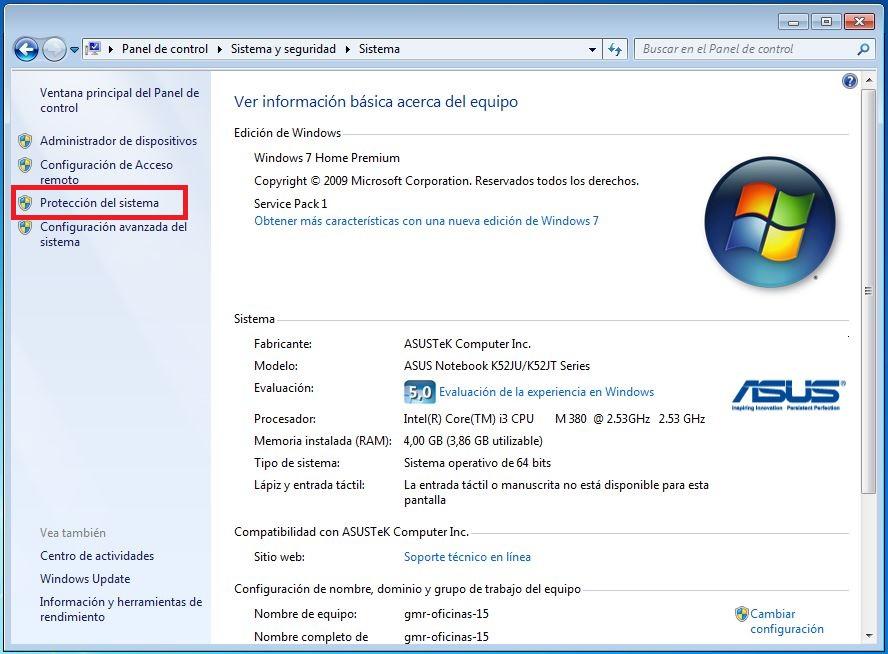Open the recent pages dropdown arrow
888x654 pixels.
coord(74,49)
